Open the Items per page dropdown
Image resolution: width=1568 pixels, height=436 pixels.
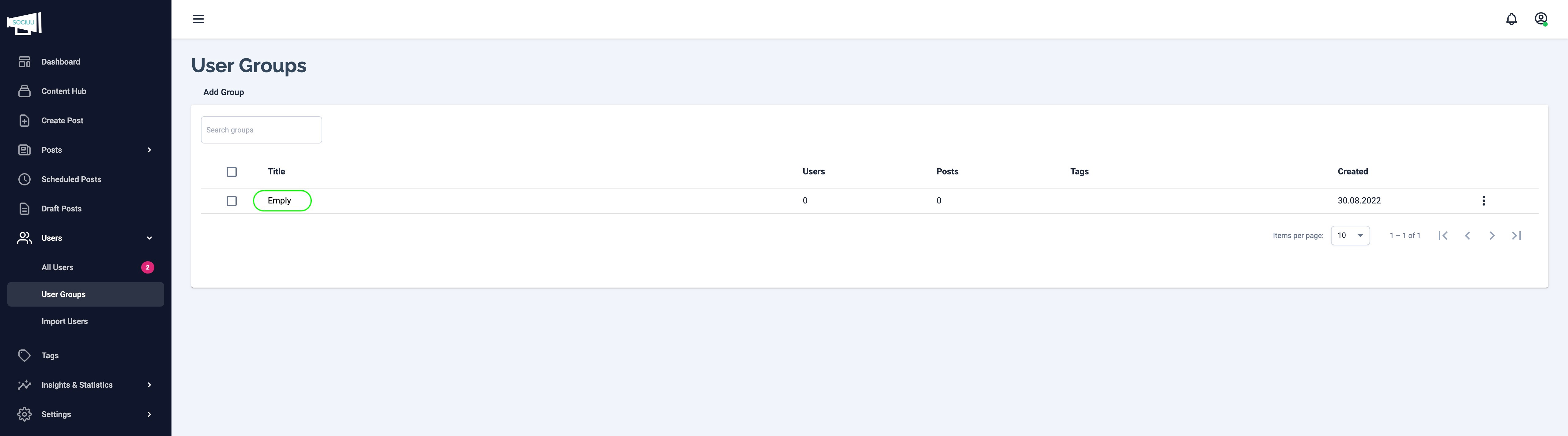tap(1349, 235)
